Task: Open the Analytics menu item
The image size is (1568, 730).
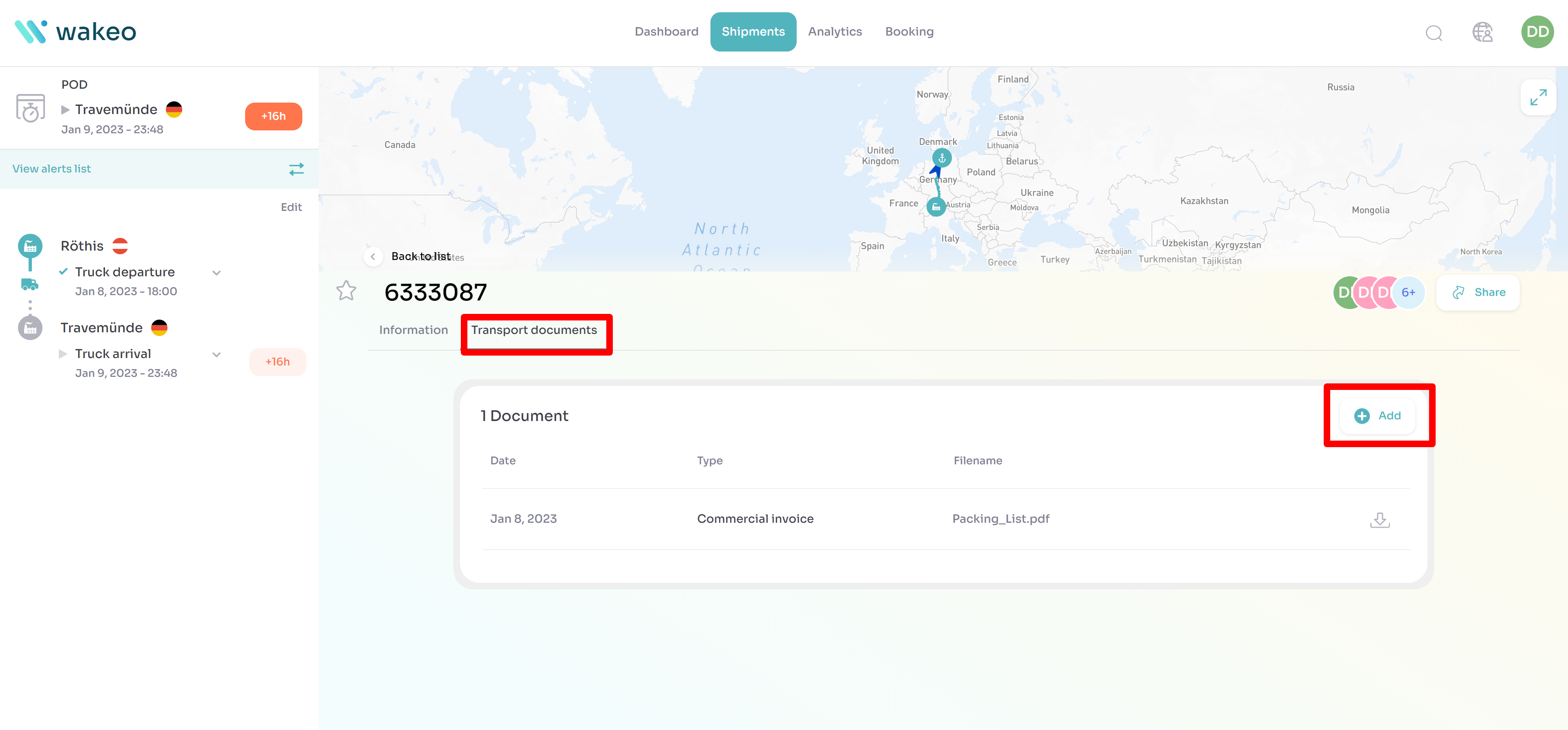Action: click(x=835, y=31)
